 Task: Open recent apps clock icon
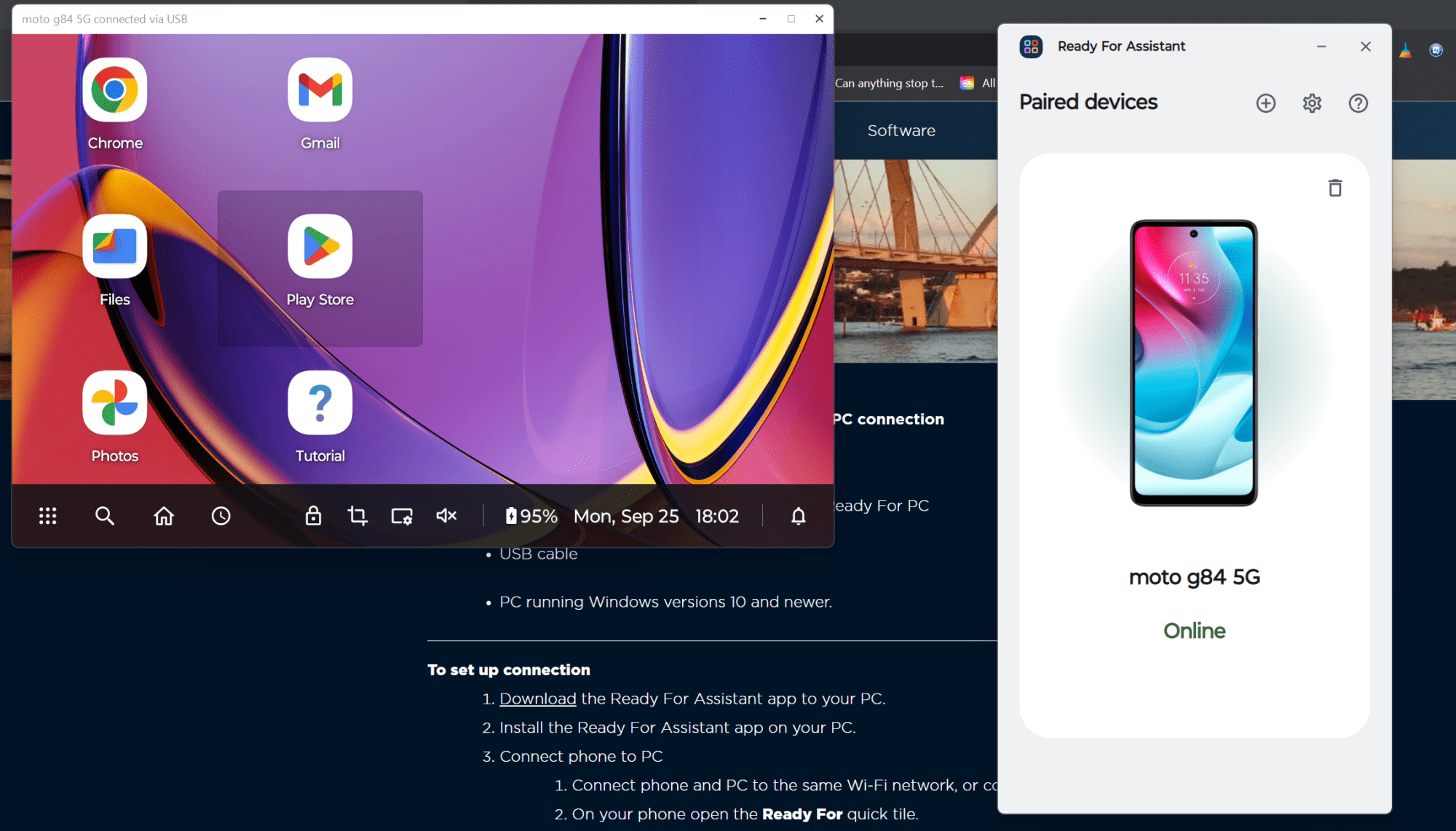(221, 516)
